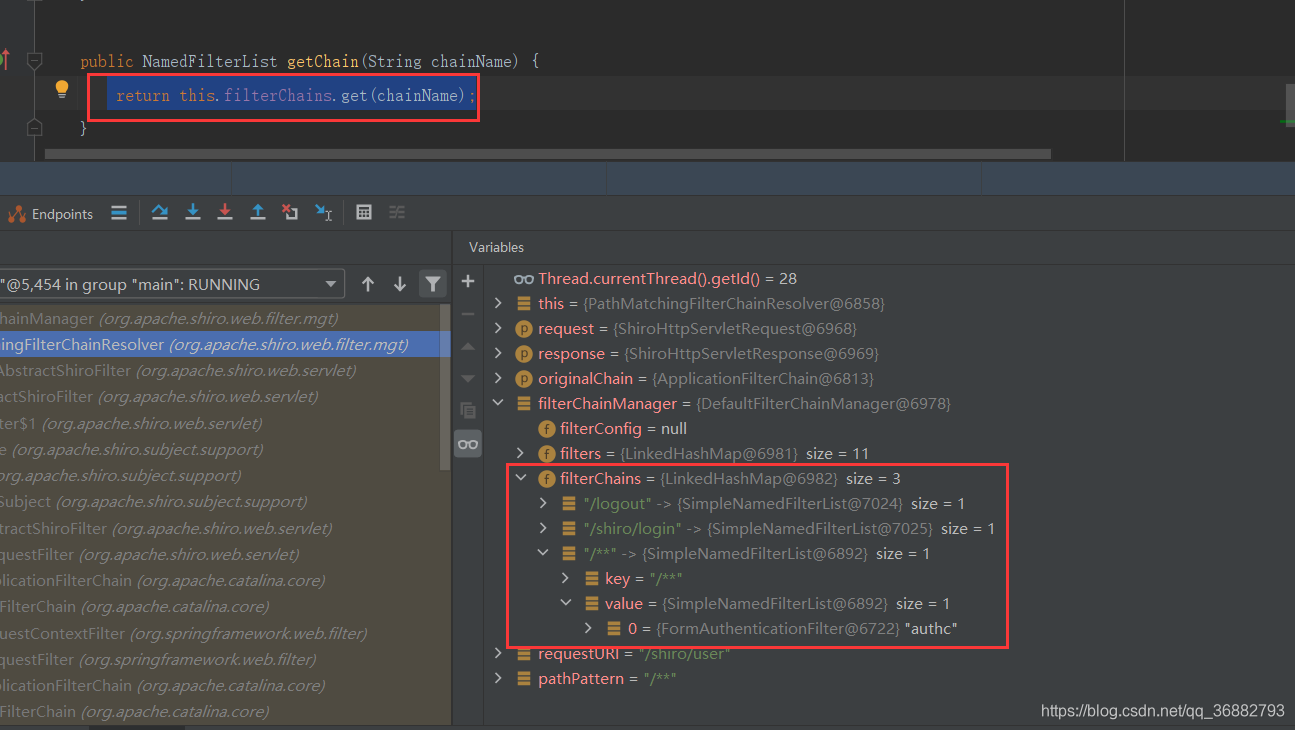Expand the "/shiro/login" entry
1295x730 pixels.
543,528
